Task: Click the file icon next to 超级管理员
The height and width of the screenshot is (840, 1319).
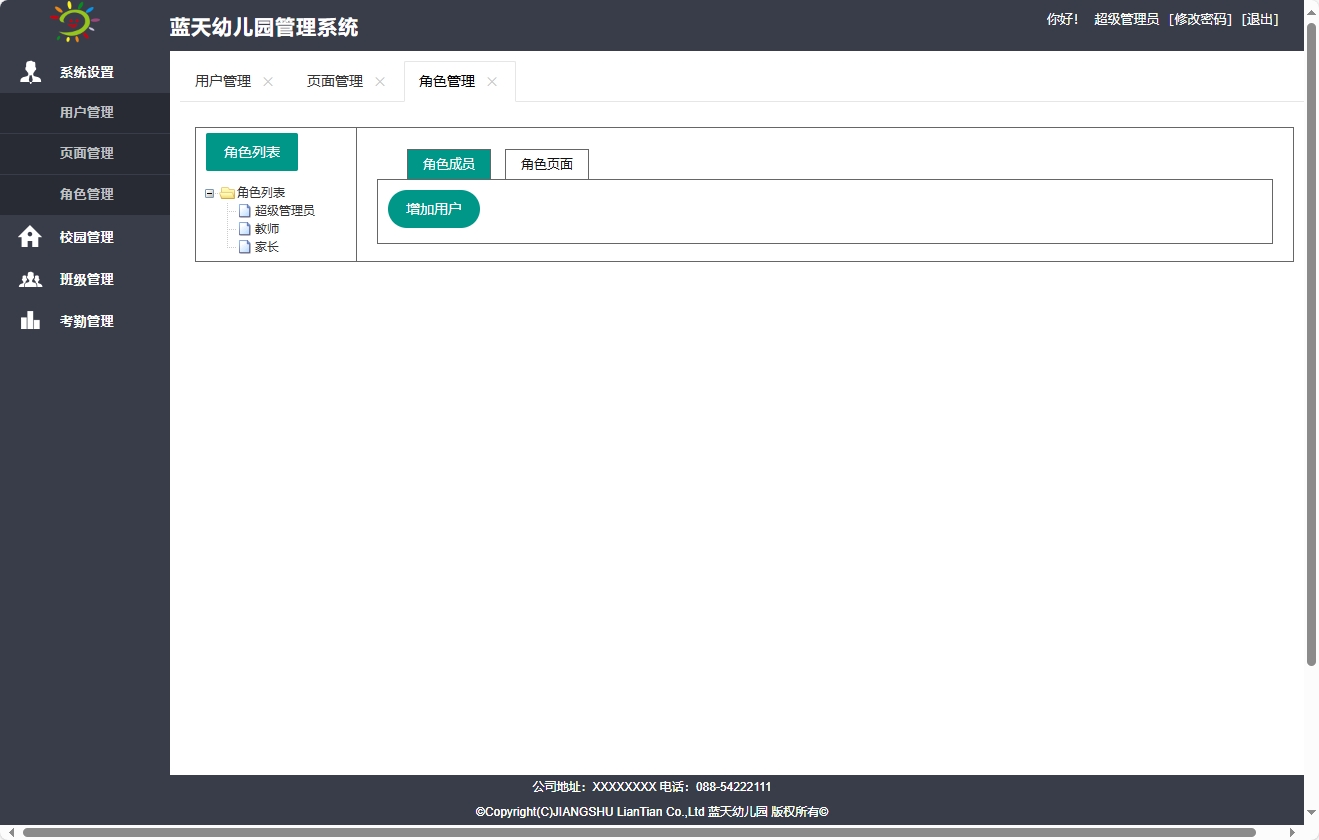Action: coord(245,210)
